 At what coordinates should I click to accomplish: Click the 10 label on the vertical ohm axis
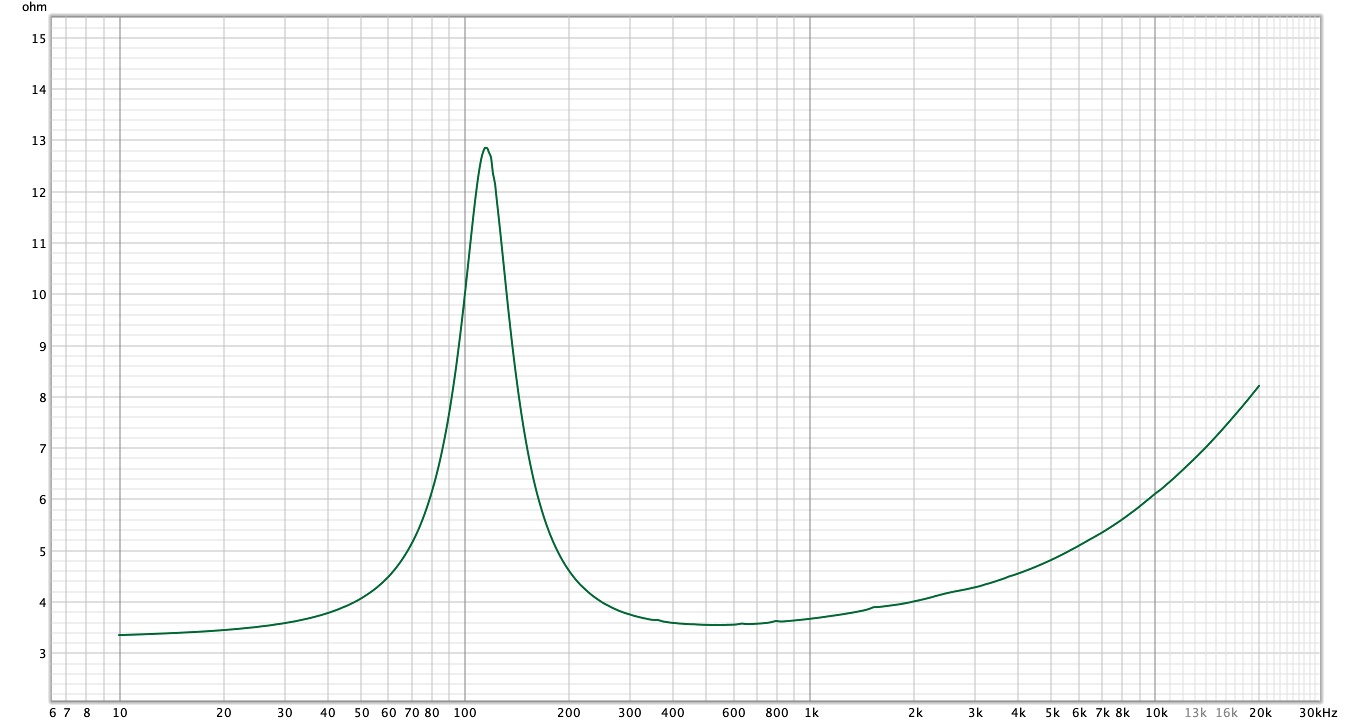point(39,295)
